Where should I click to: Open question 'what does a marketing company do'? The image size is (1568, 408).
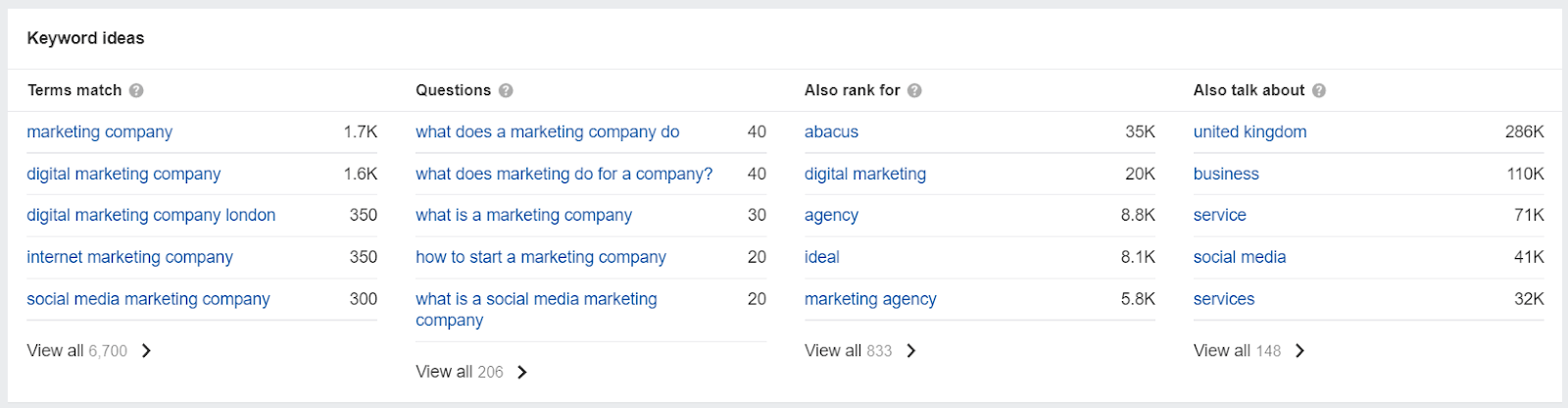(547, 131)
